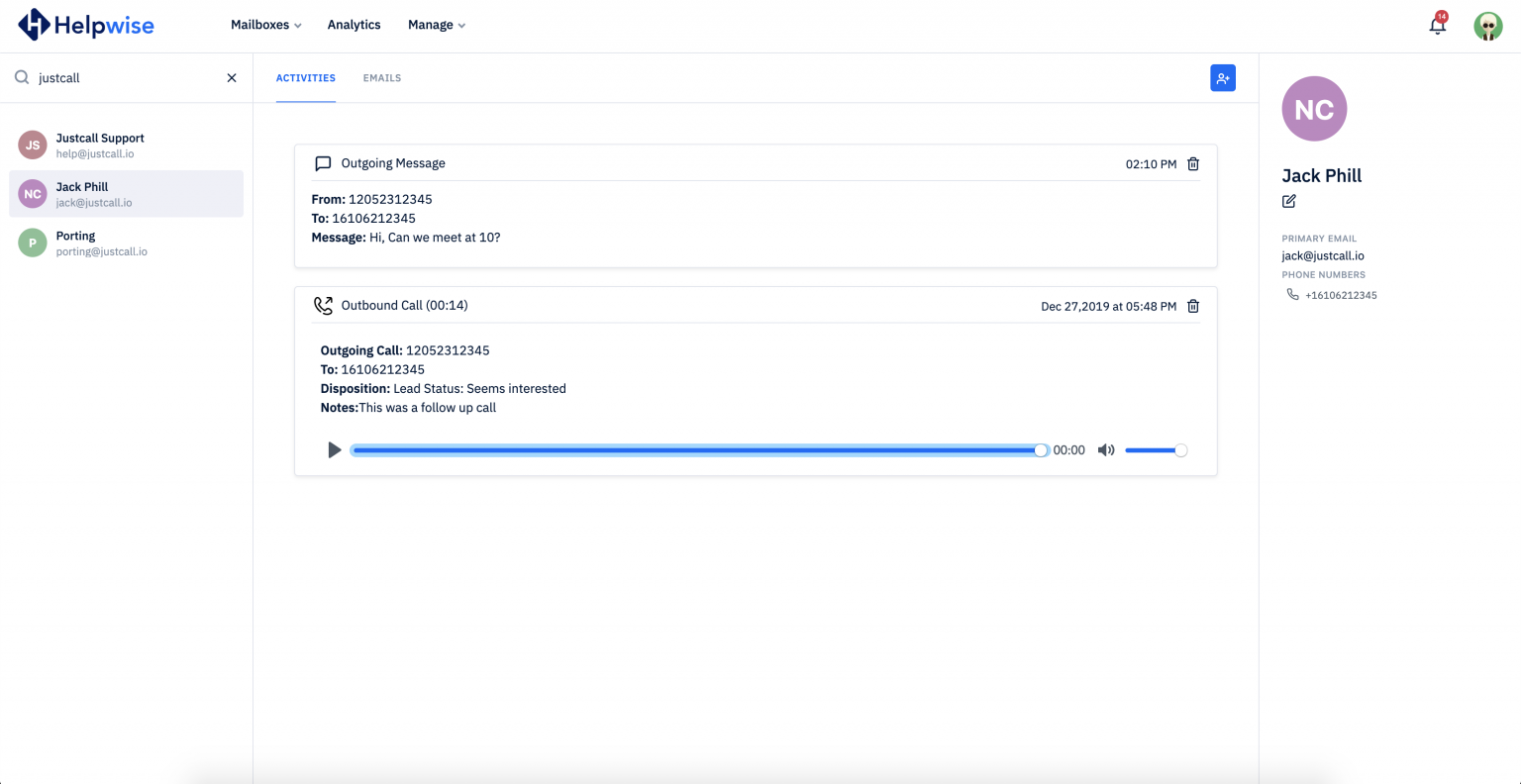1521x784 pixels.
Task: Click the Helpwise logo
Action: pyautogui.click(x=85, y=25)
